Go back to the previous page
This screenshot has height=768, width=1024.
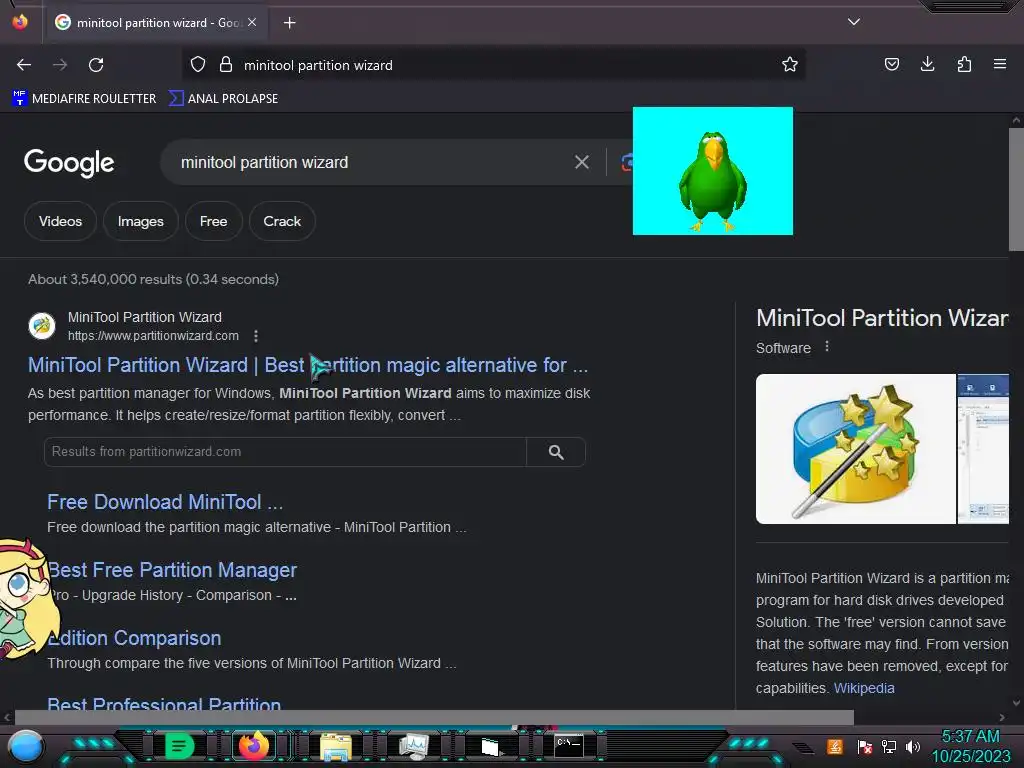pos(24,65)
